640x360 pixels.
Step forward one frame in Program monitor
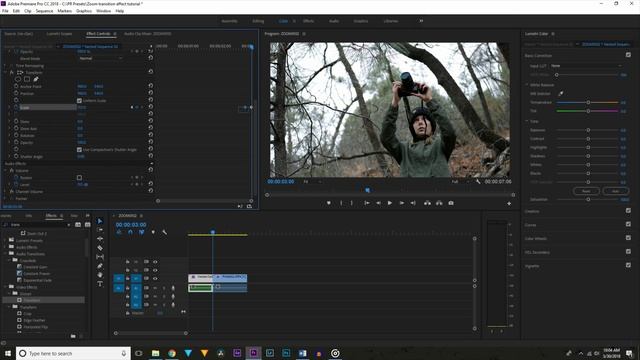point(402,203)
